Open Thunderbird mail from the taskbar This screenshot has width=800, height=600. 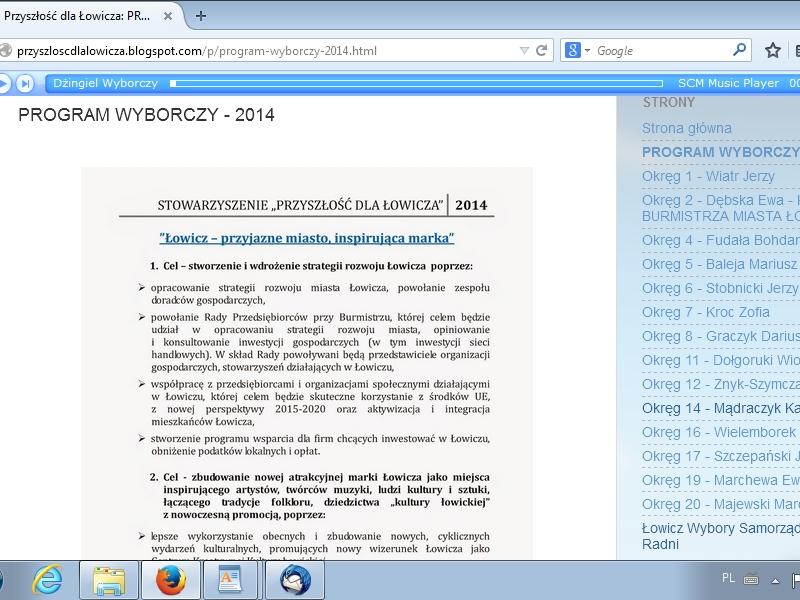[x=295, y=580]
